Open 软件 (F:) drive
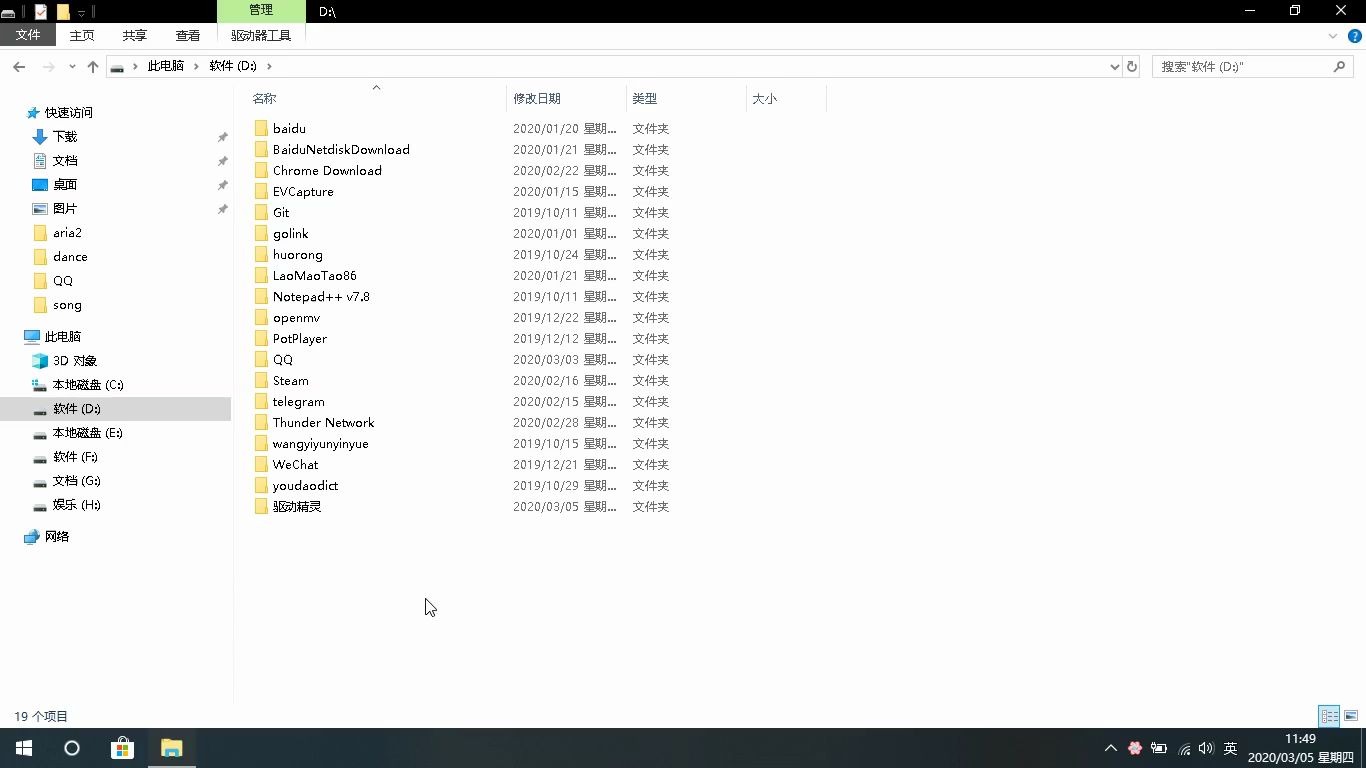This screenshot has height=768, width=1366. pyautogui.click(x=75, y=457)
